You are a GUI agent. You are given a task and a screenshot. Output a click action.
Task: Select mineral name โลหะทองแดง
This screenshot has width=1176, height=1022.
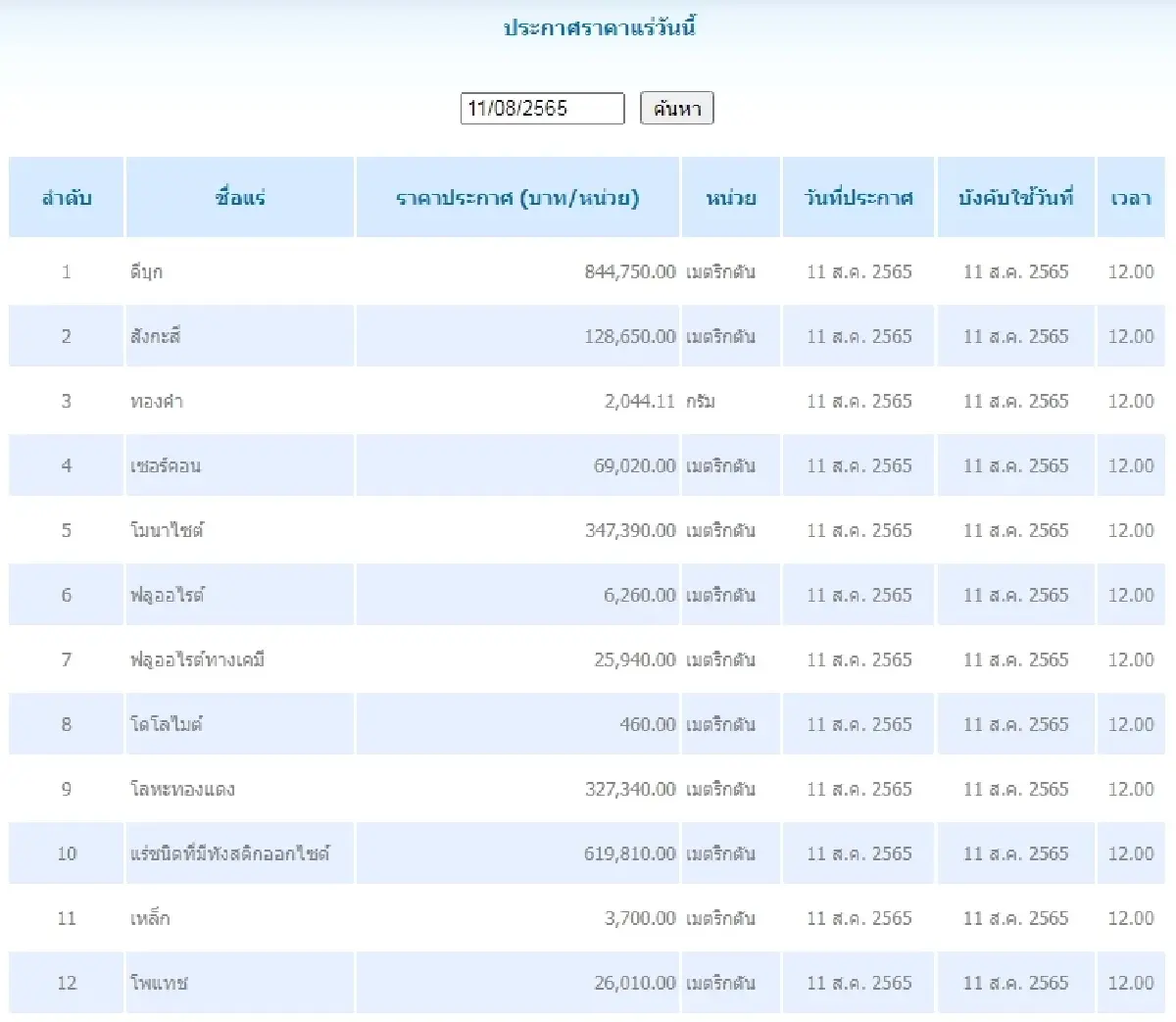(x=182, y=789)
